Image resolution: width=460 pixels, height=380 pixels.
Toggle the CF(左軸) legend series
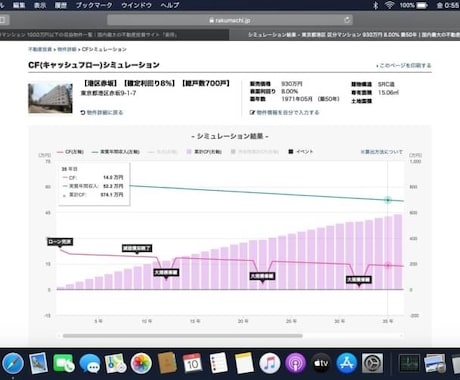click(x=70, y=152)
